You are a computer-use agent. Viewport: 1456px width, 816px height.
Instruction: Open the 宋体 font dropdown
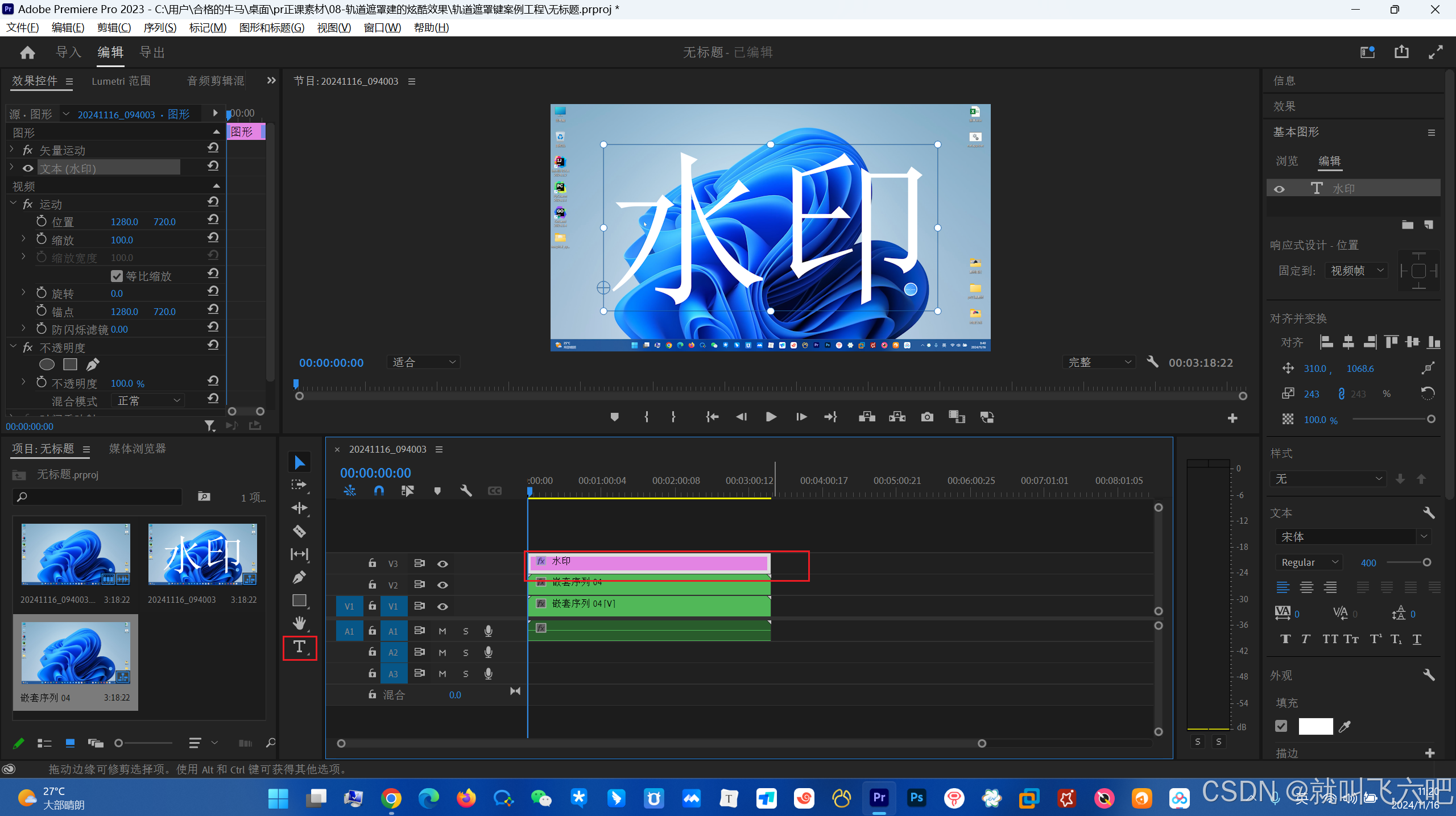pos(1424,536)
